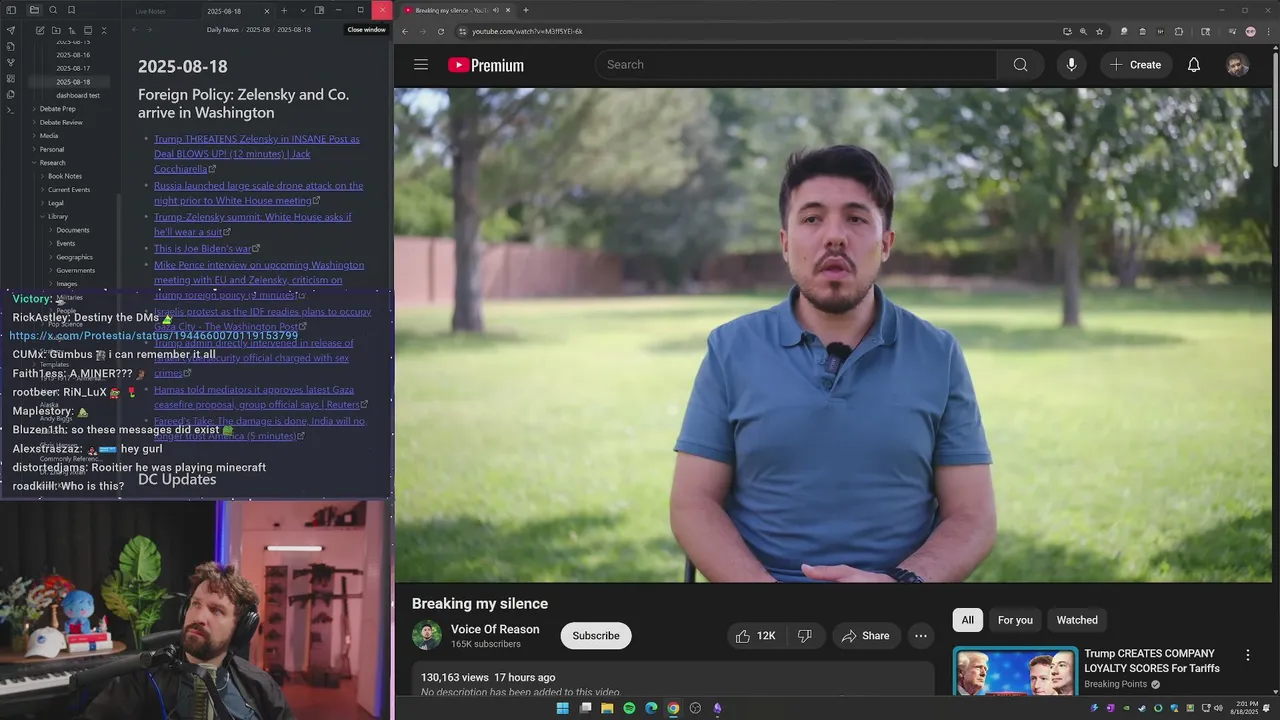Dislike the video with thumbs down

(x=804, y=636)
